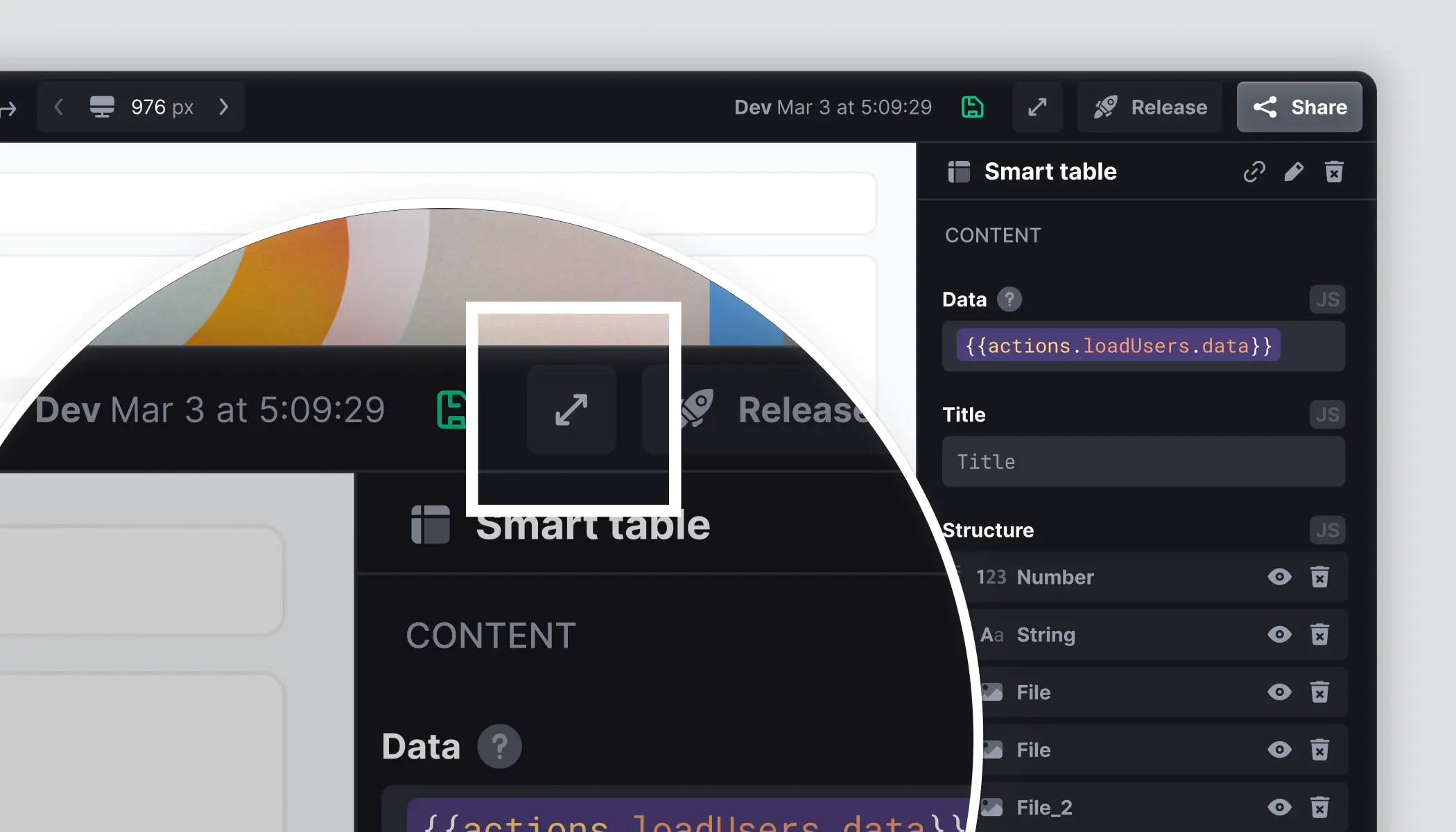
Task: Delete the File_2 column
Action: click(1319, 807)
